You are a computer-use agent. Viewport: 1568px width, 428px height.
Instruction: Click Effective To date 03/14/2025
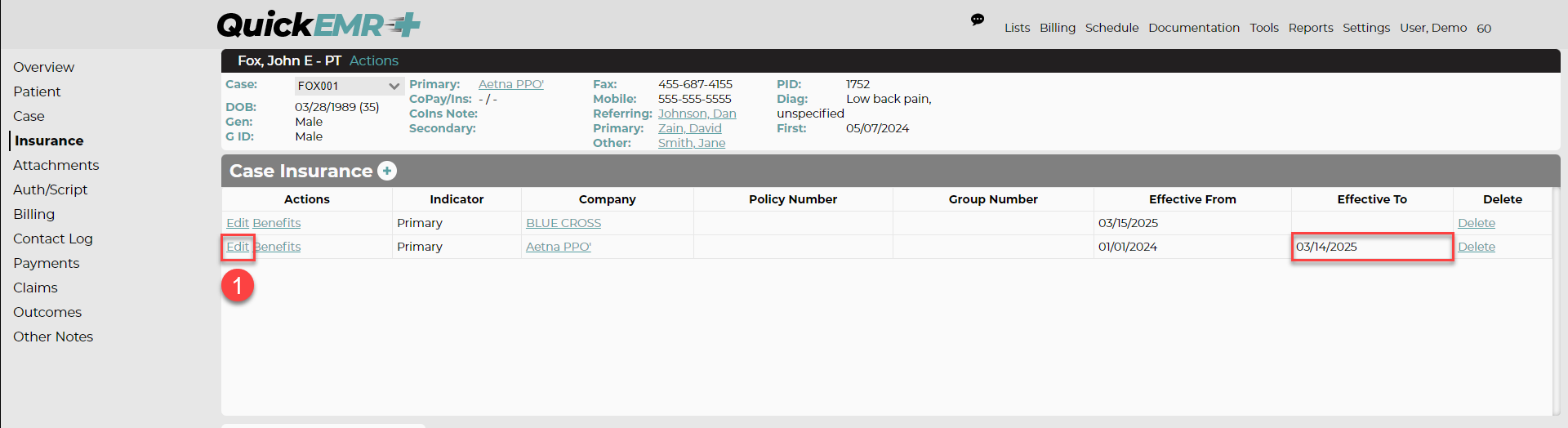1326,247
